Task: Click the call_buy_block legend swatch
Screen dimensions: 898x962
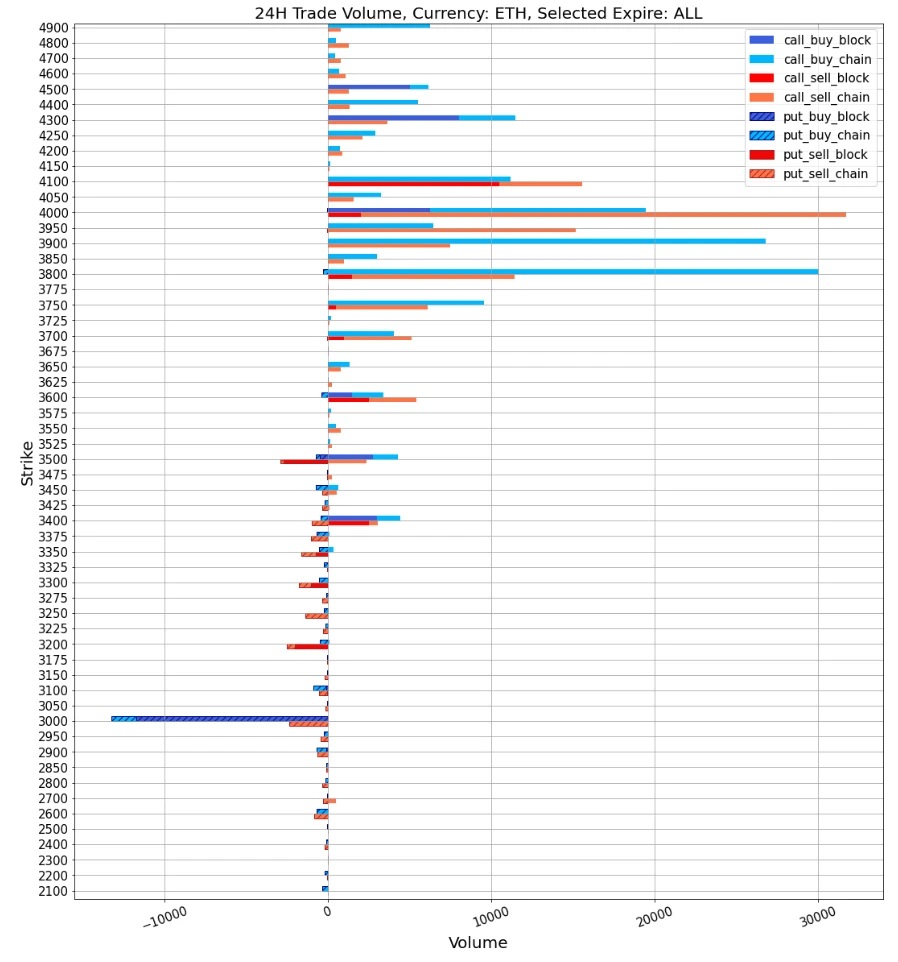Action: click(x=762, y=40)
